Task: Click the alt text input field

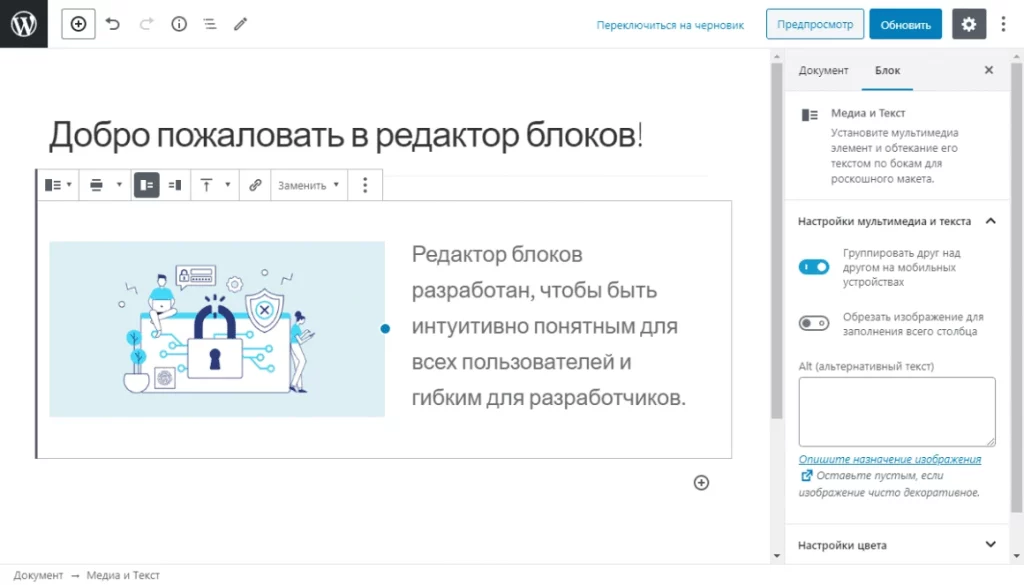Action: click(895, 410)
